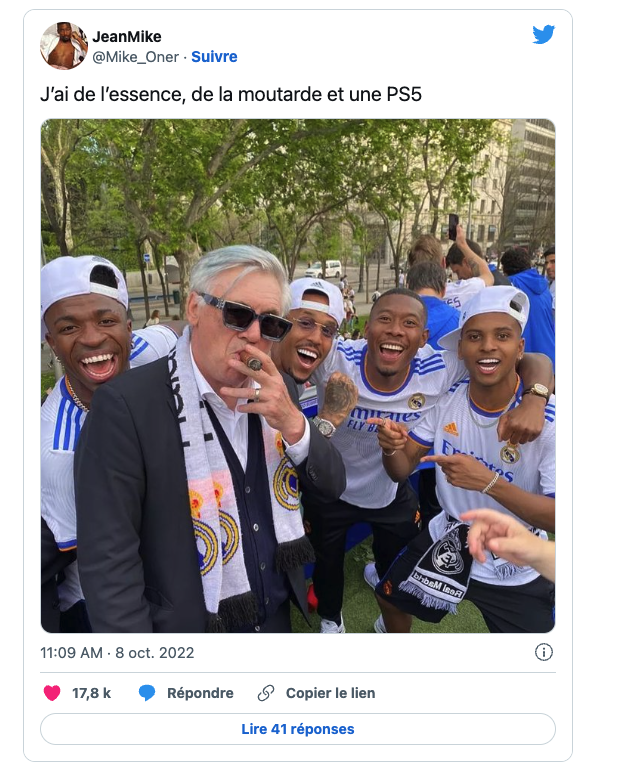The height and width of the screenshot is (769, 619).
Task: Click the 11:09 AM time of the tweet
Action: (72, 653)
